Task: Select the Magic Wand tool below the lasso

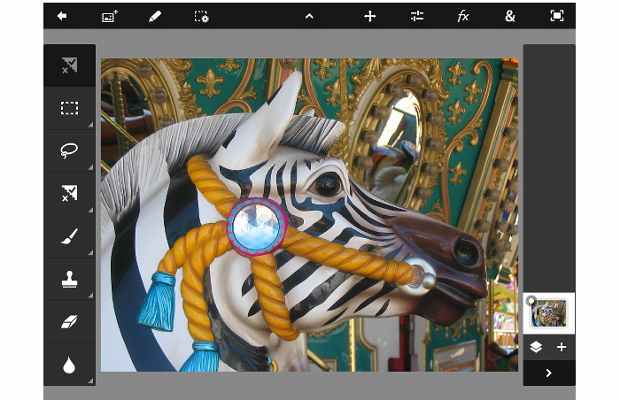Action: (69, 193)
